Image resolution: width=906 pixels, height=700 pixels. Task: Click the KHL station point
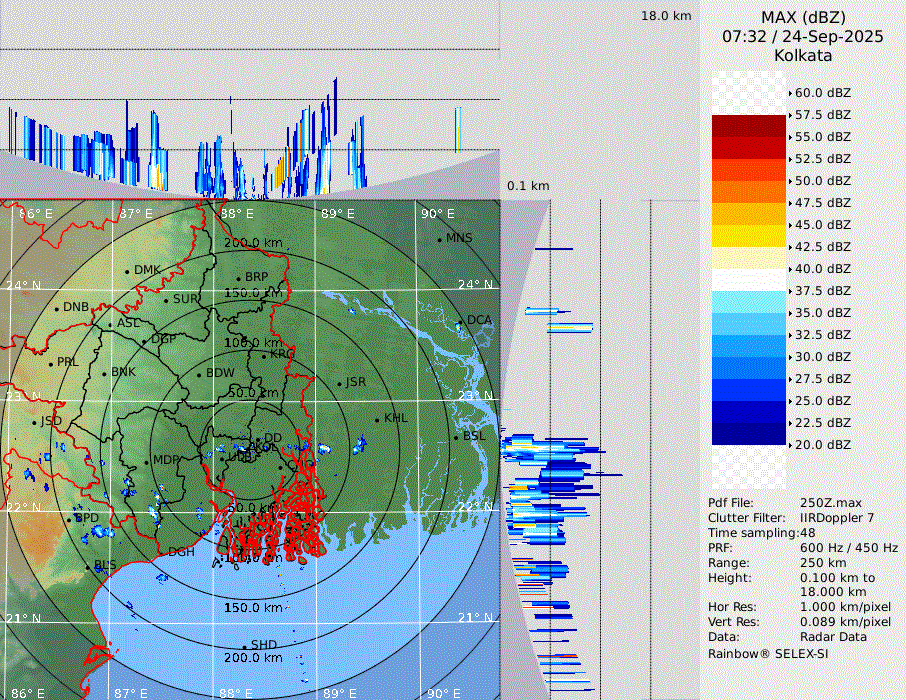click(377, 419)
